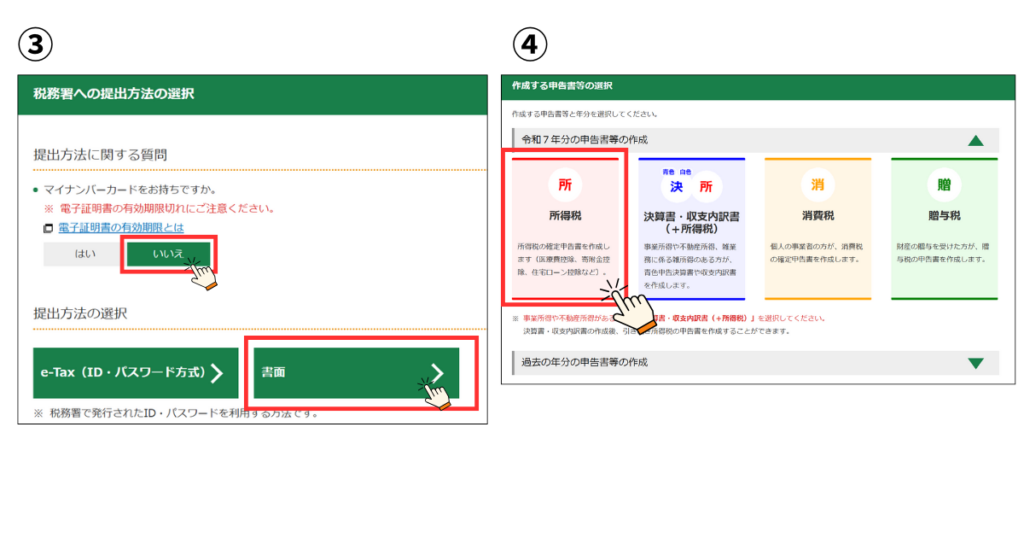This screenshot has width=1024, height=538.
Task: Click the 作成する申告書等の選択 header text
Action: pyautogui.click(x=562, y=86)
